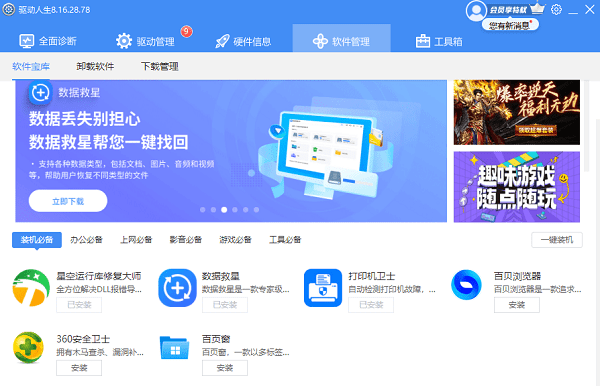The image size is (600, 386).
Task: Click the 360安全卫士 app icon
Action: point(28,347)
